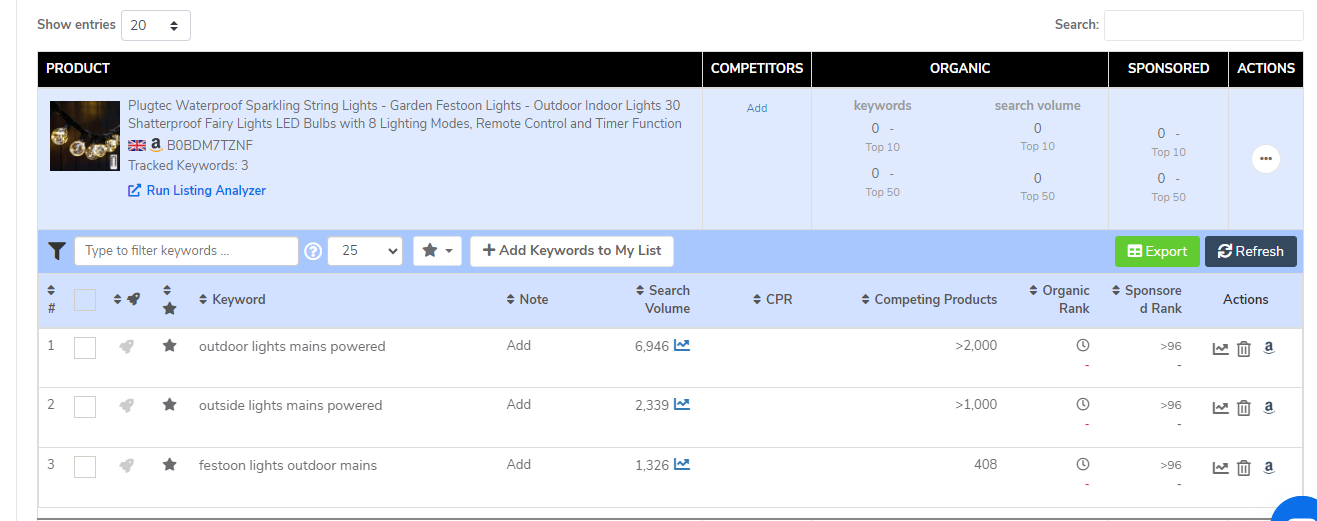Open the Show entries dropdown
Screen dimensions: 1317x521
click(156, 25)
